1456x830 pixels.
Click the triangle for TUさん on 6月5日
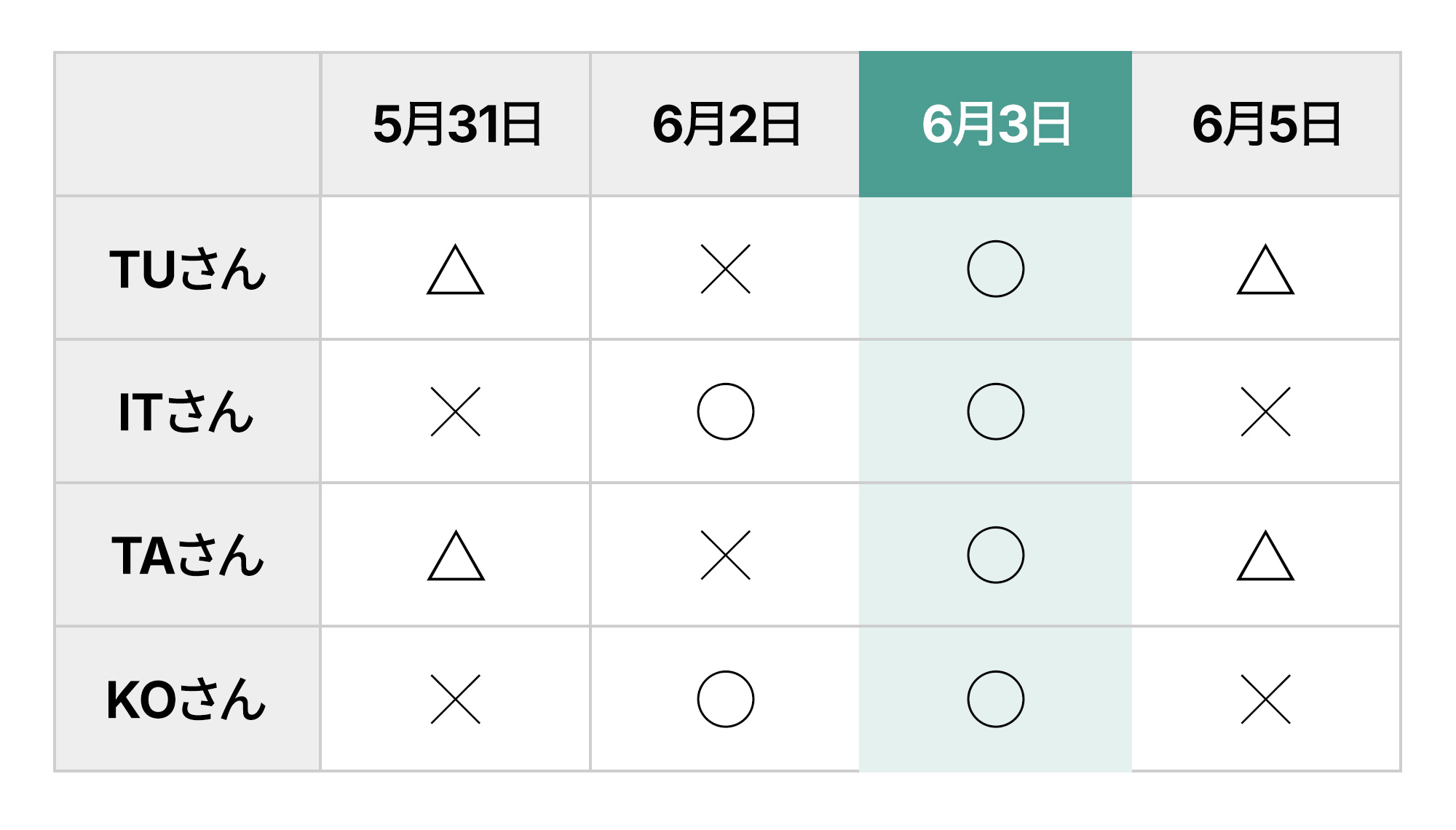(1265, 271)
